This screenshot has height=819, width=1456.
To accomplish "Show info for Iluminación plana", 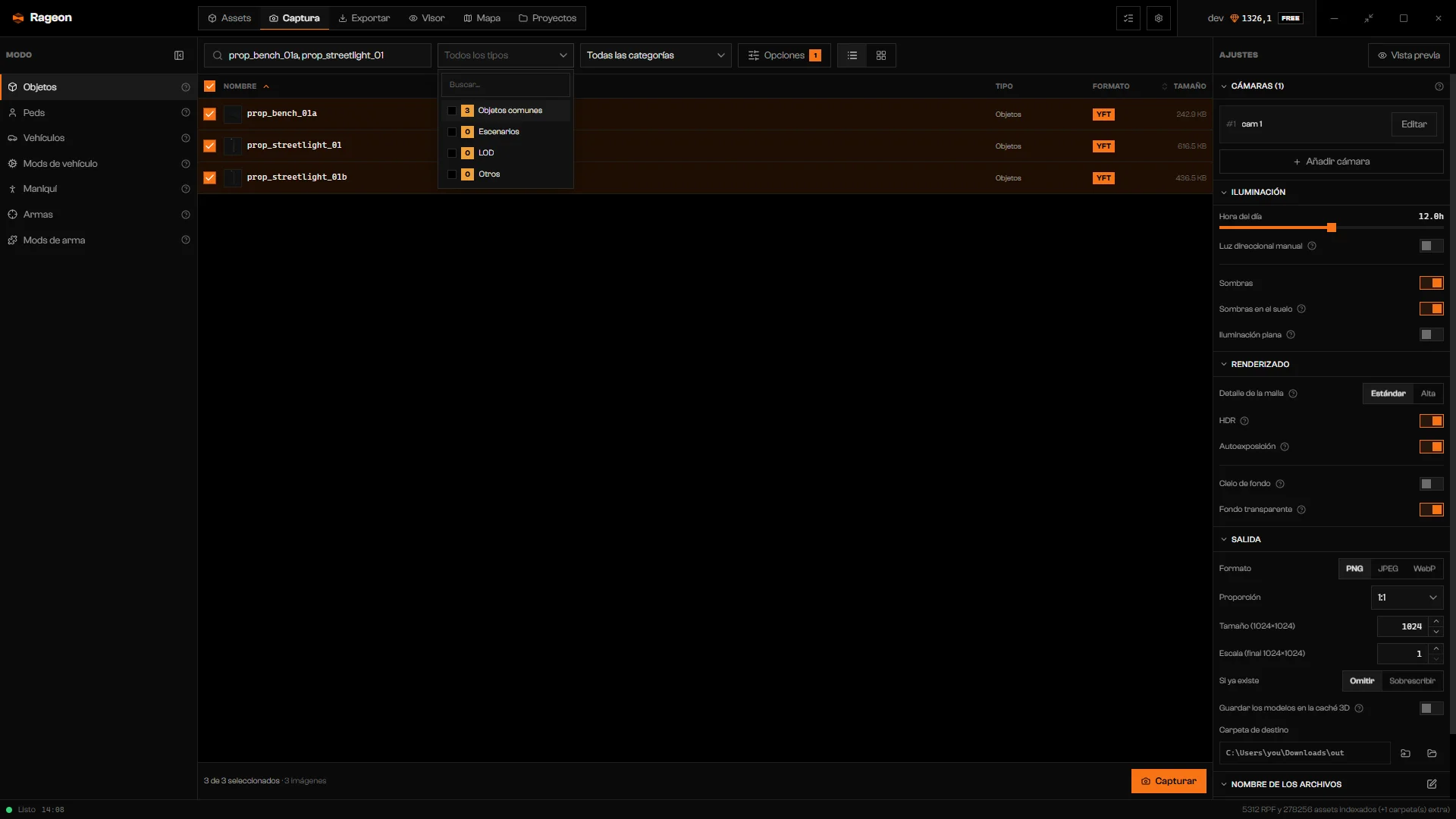I will [1291, 335].
